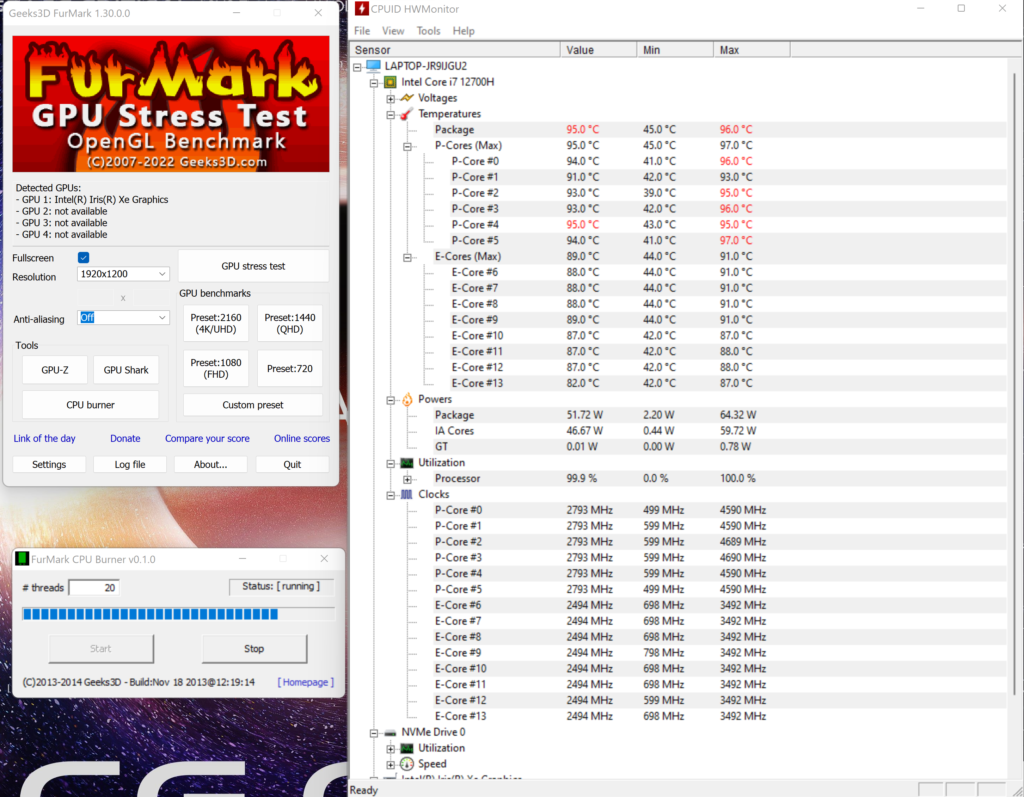Screen dimensions: 1024x797
Task: Click the LAPTOP-JR9UGU2 computer icon
Action: [x=375, y=65]
